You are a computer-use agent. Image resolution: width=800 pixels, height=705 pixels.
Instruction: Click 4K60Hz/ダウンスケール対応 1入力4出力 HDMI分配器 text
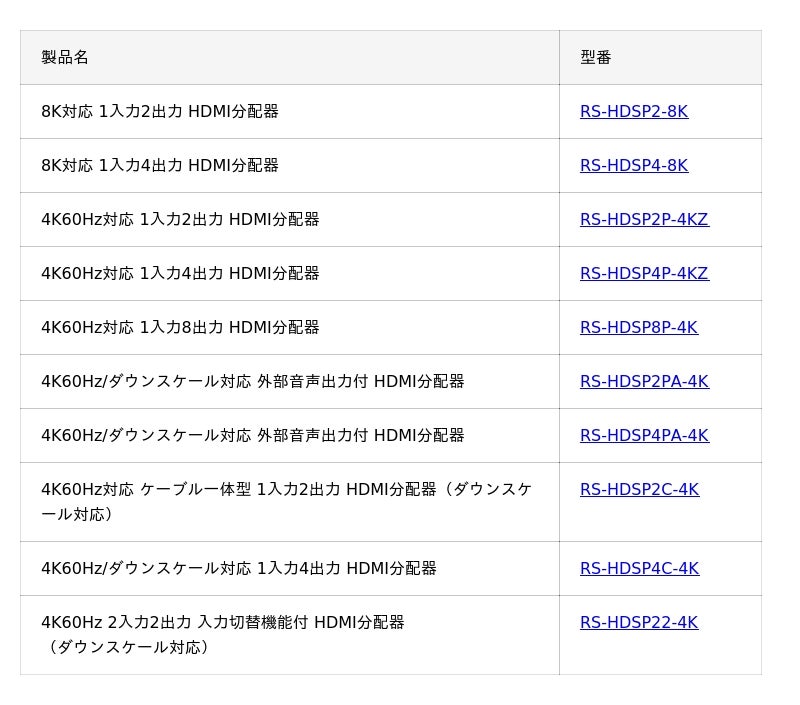click(239, 569)
